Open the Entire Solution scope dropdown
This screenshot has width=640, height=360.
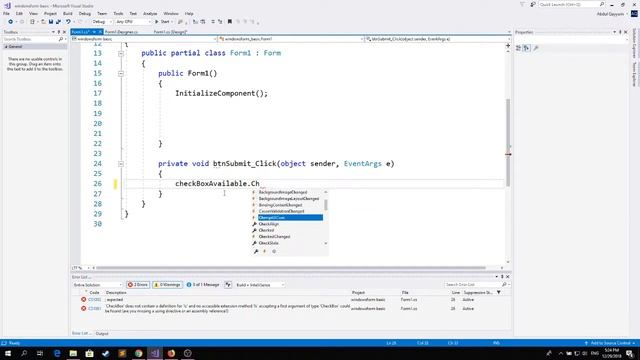click(97, 285)
